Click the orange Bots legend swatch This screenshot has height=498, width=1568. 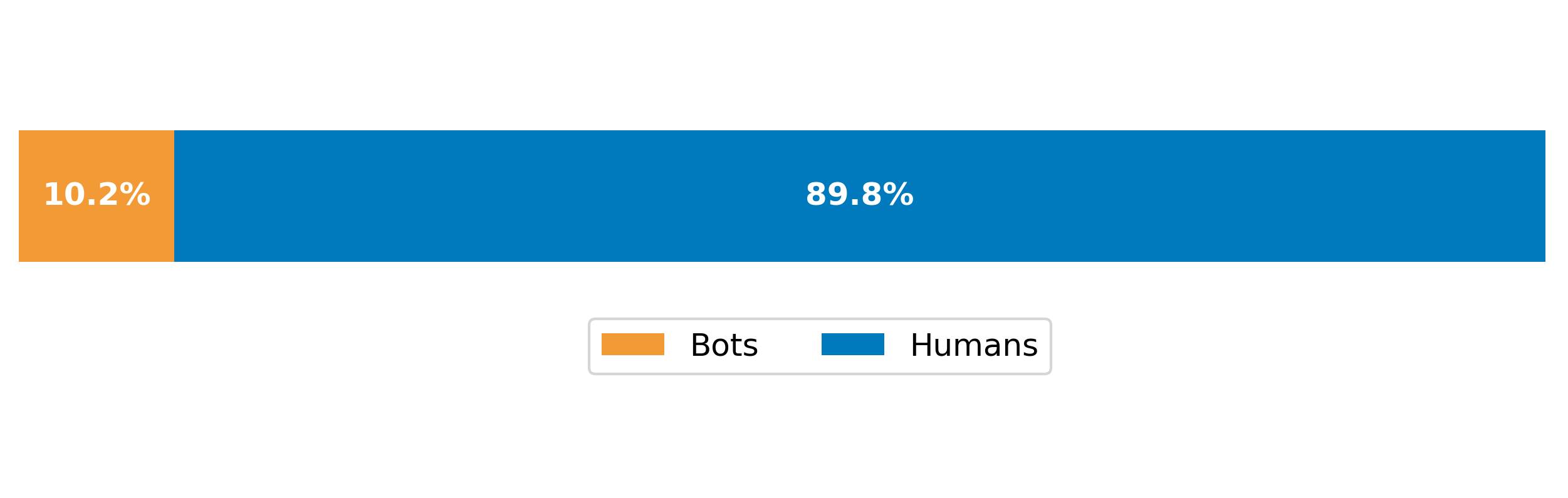pyautogui.click(x=632, y=344)
